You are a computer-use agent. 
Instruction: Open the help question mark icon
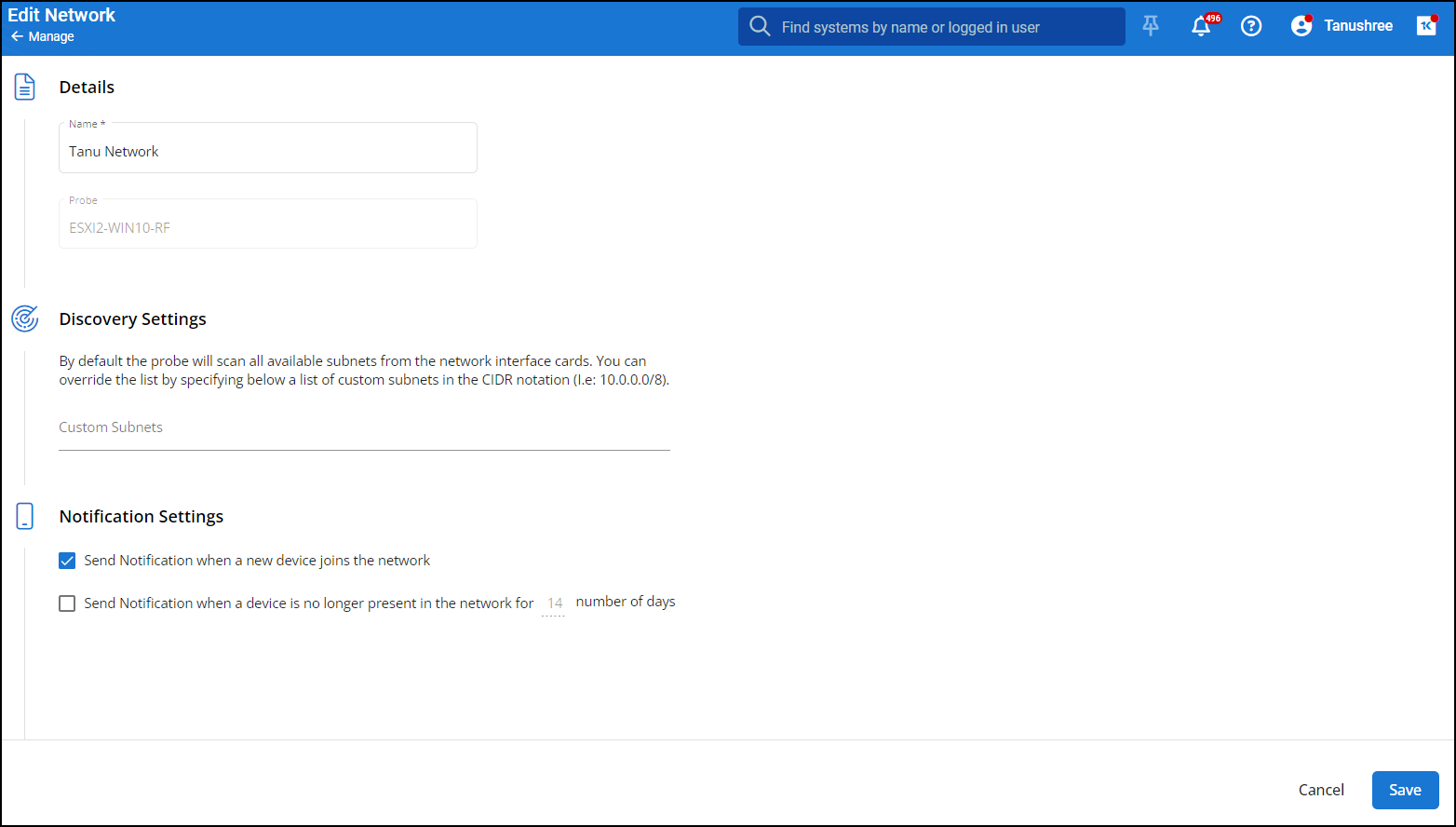click(x=1251, y=26)
